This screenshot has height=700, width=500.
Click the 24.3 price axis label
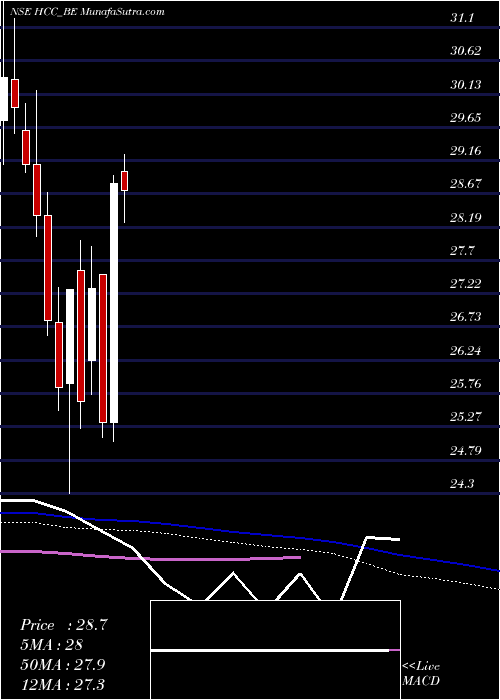click(462, 483)
